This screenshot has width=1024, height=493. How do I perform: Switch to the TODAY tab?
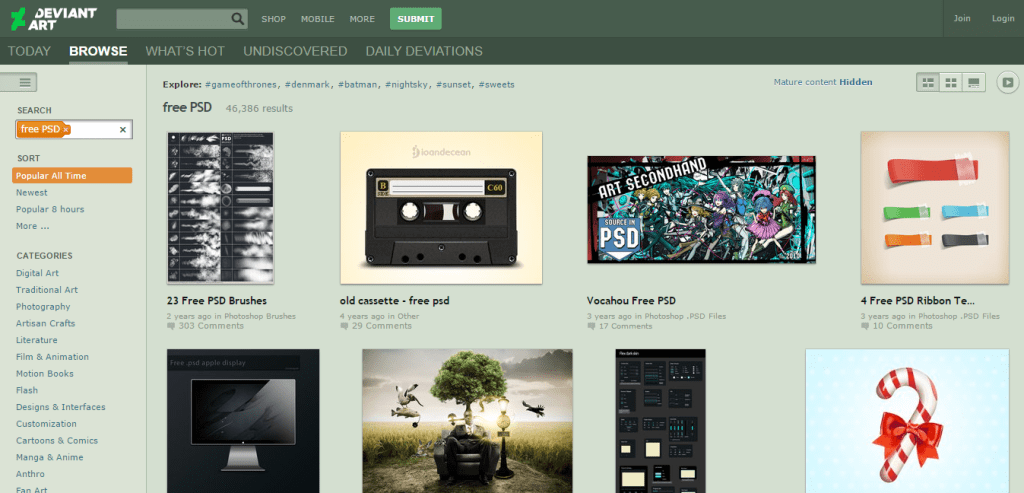point(29,51)
